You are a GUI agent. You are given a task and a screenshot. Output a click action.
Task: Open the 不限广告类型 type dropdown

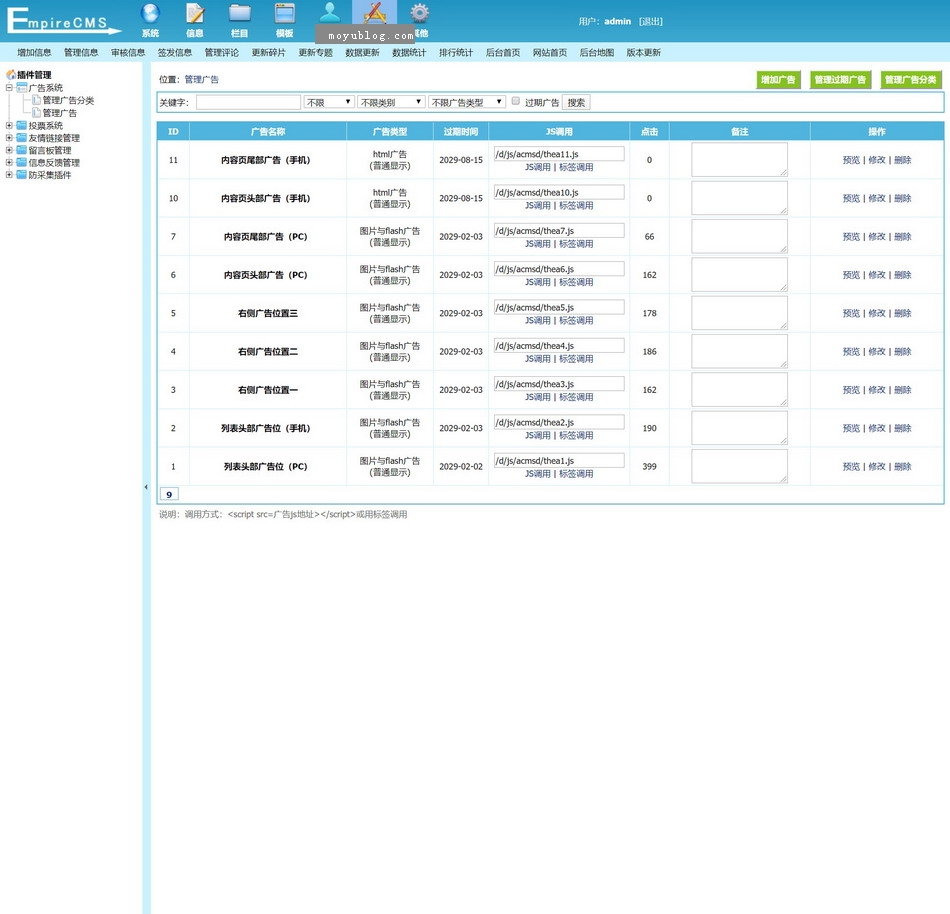(x=467, y=102)
